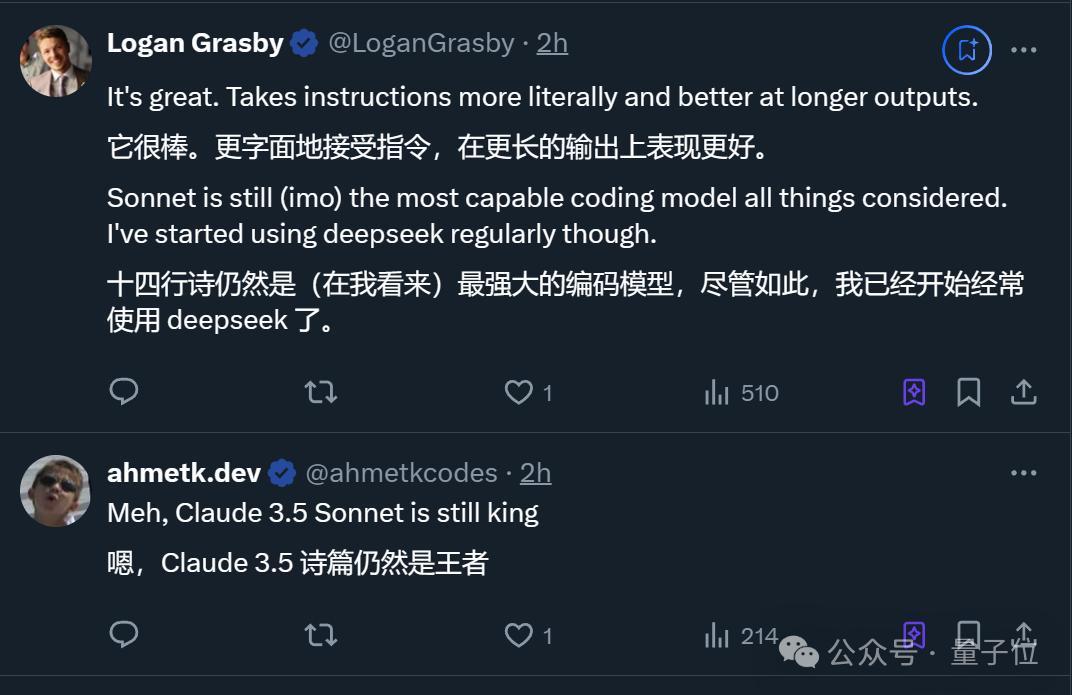Viewport: 1072px width, 695px height.
Task: Click the circled AI bookmark icon at top right
Action: tap(964, 49)
